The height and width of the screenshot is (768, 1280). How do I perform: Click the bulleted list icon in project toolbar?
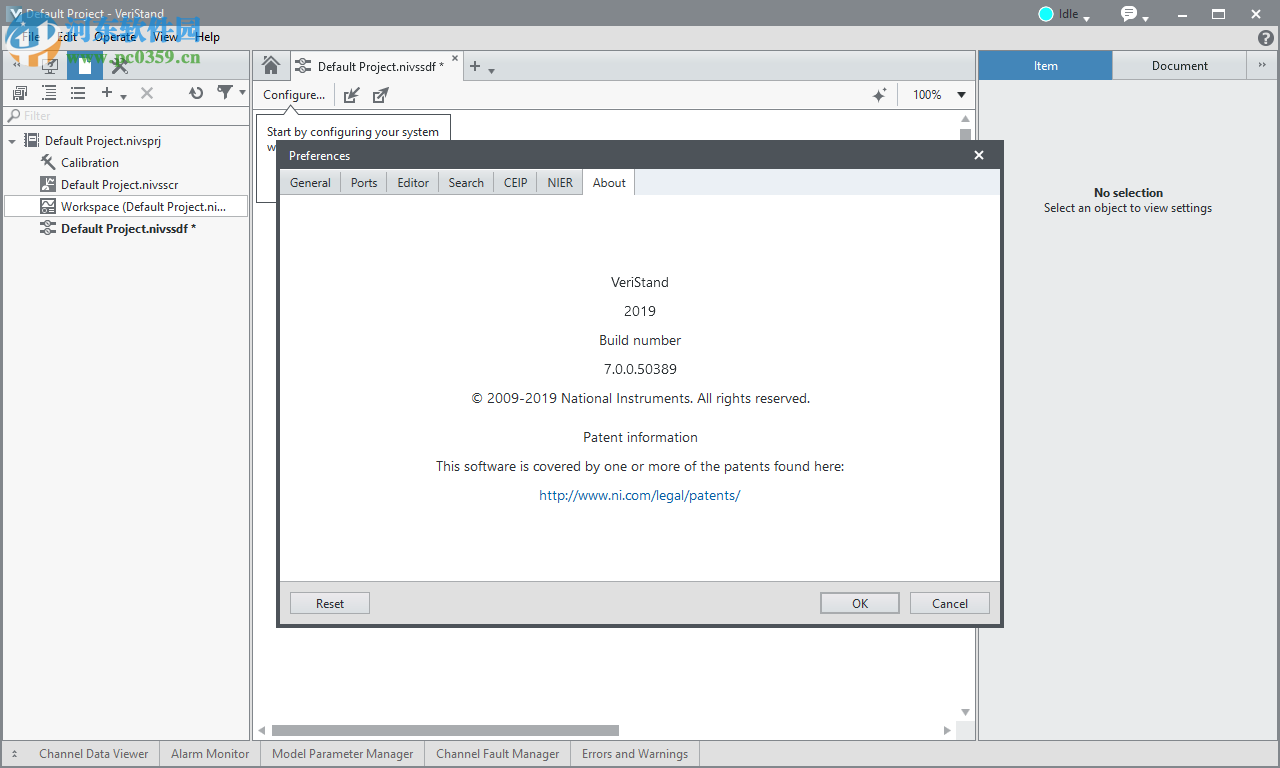78,93
